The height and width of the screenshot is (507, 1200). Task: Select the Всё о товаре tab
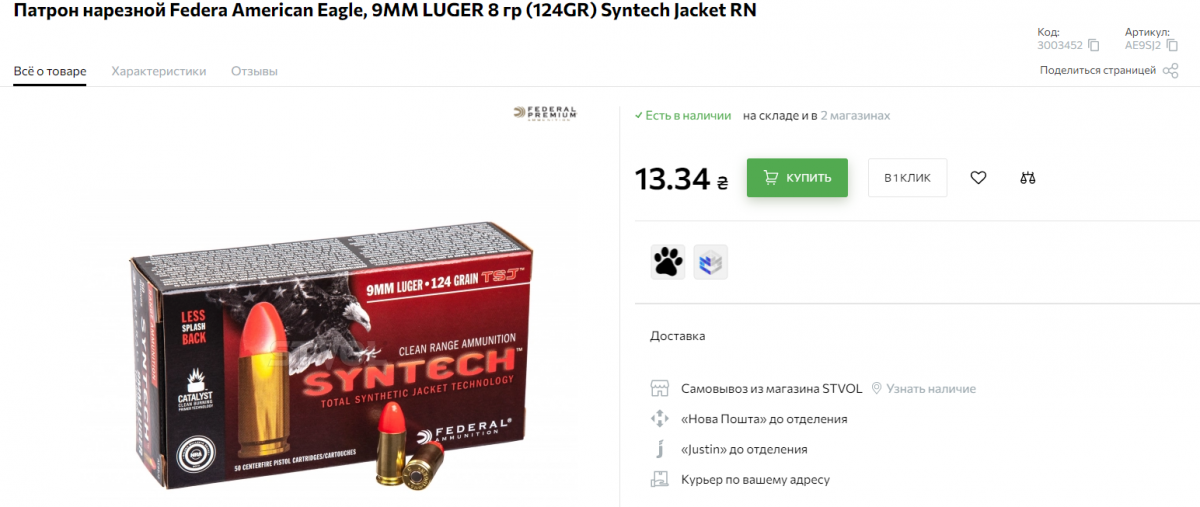[x=50, y=71]
